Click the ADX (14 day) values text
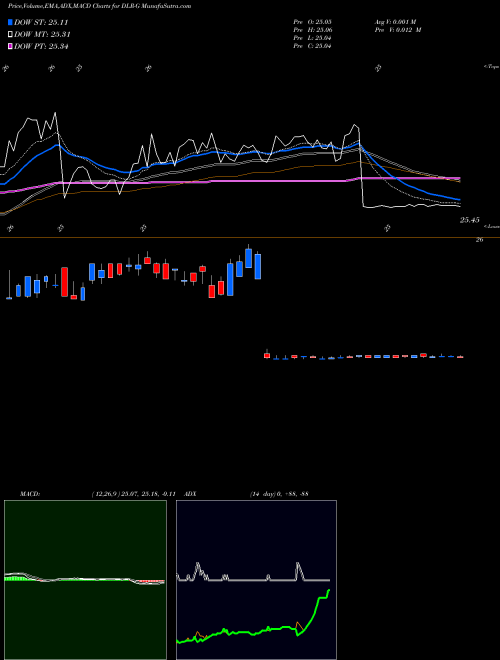Image resolution: width=500 pixels, height=660 pixels. (279, 494)
